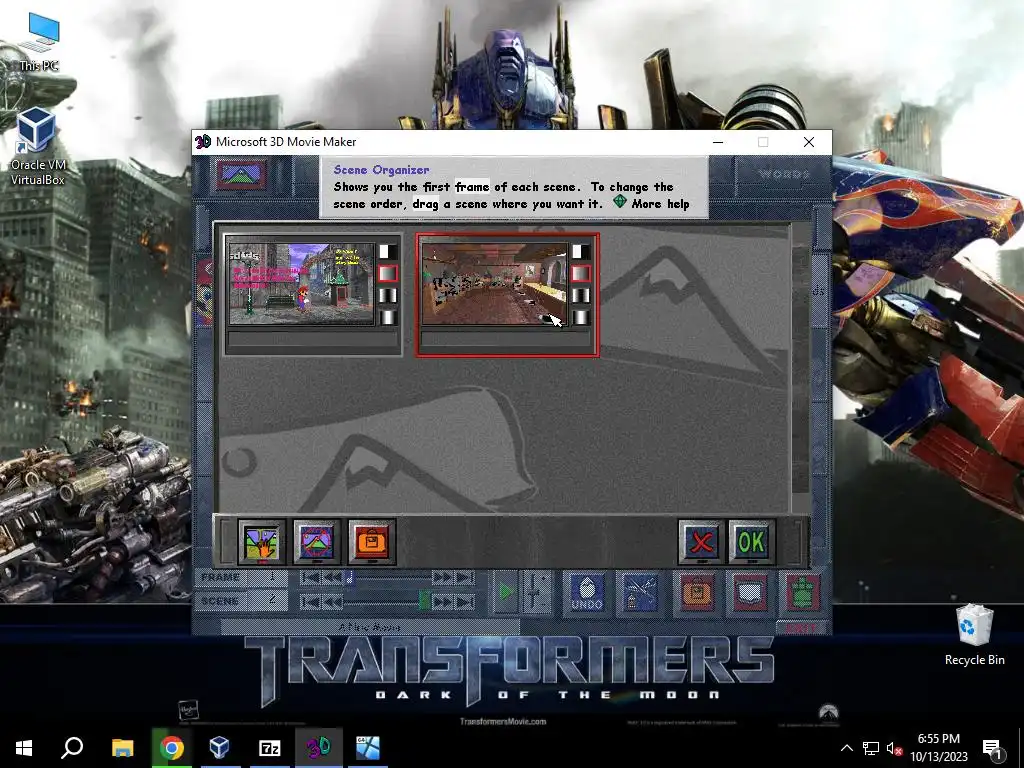The image size is (1024, 768).
Task: Rewind frames on the FRAME row
Action: (332, 577)
